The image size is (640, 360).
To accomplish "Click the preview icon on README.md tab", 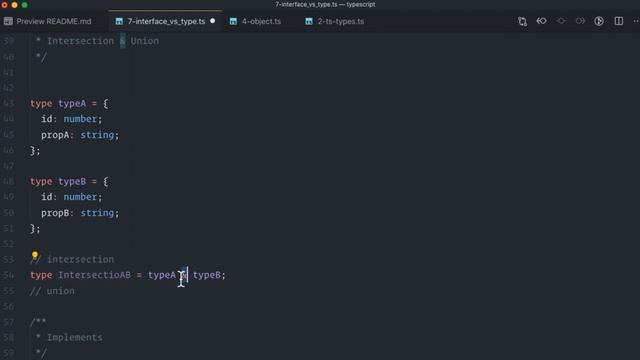I will [8, 21].
